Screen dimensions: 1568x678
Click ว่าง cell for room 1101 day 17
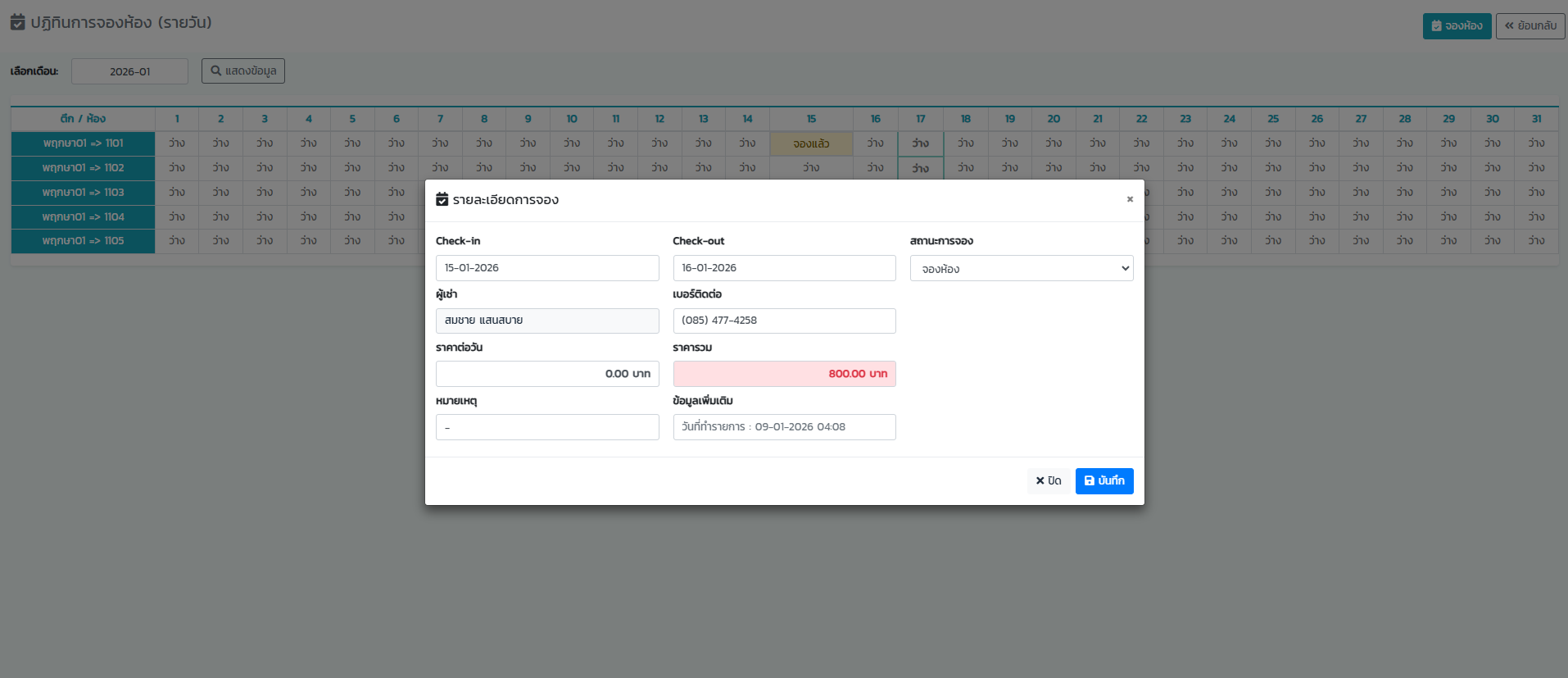(x=921, y=143)
